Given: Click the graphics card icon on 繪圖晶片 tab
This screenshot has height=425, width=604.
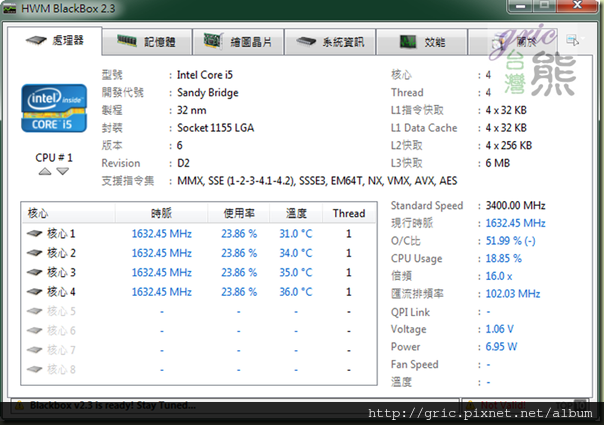Looking at the screenshot, I should (213, 40).
